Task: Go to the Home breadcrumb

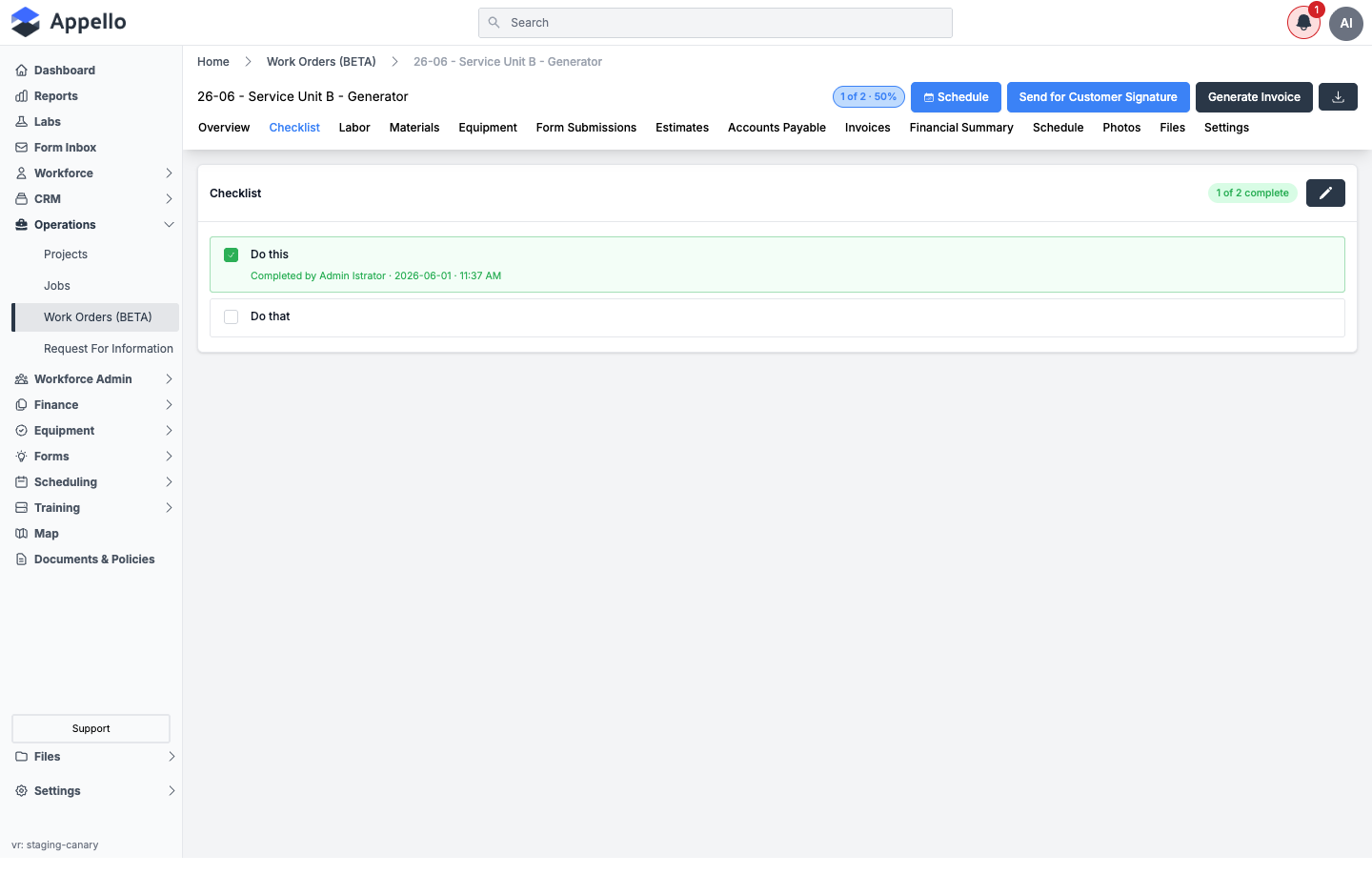Action: pos(213,62)
